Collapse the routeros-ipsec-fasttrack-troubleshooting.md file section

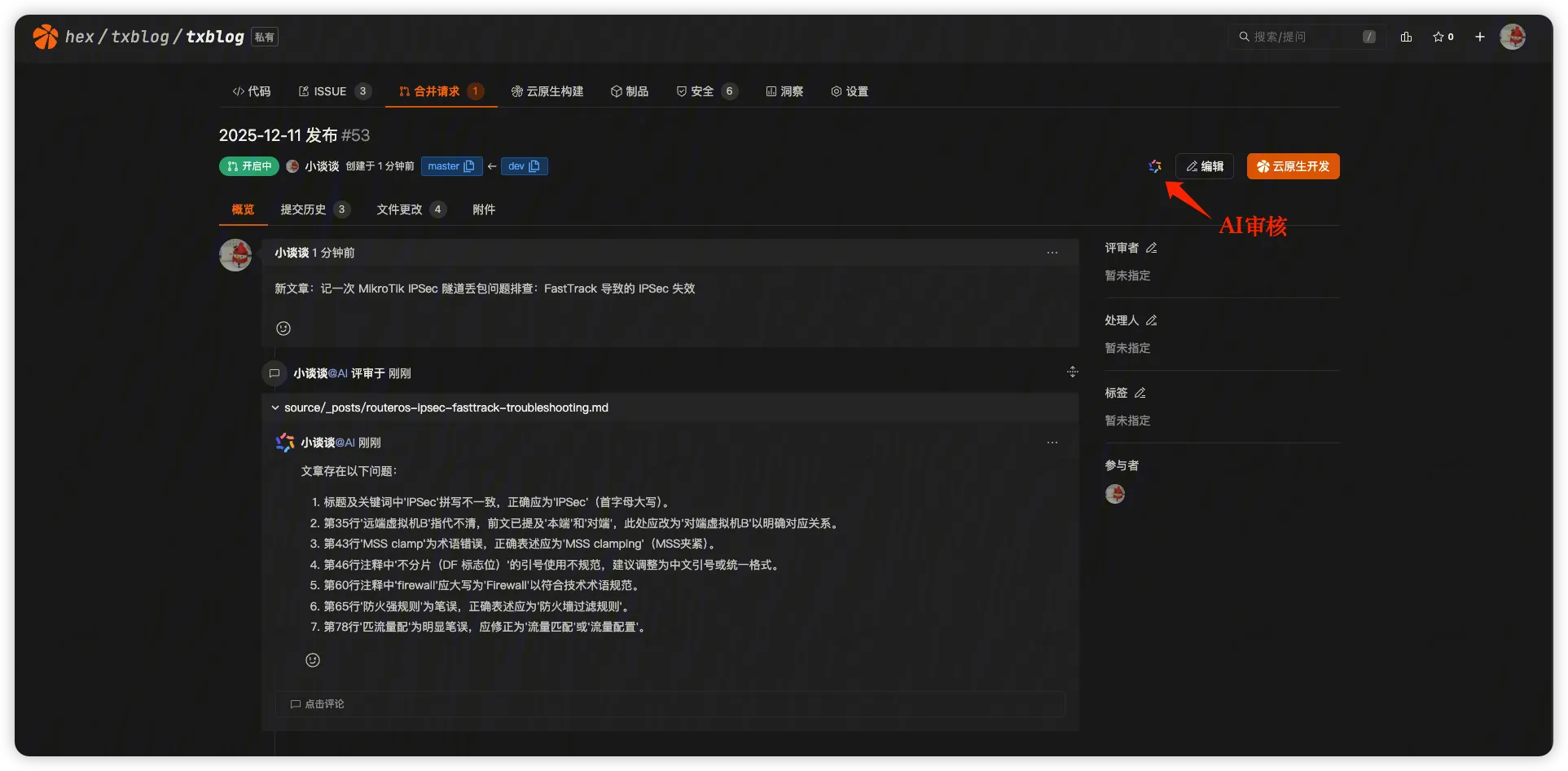[x=275, y=408]
